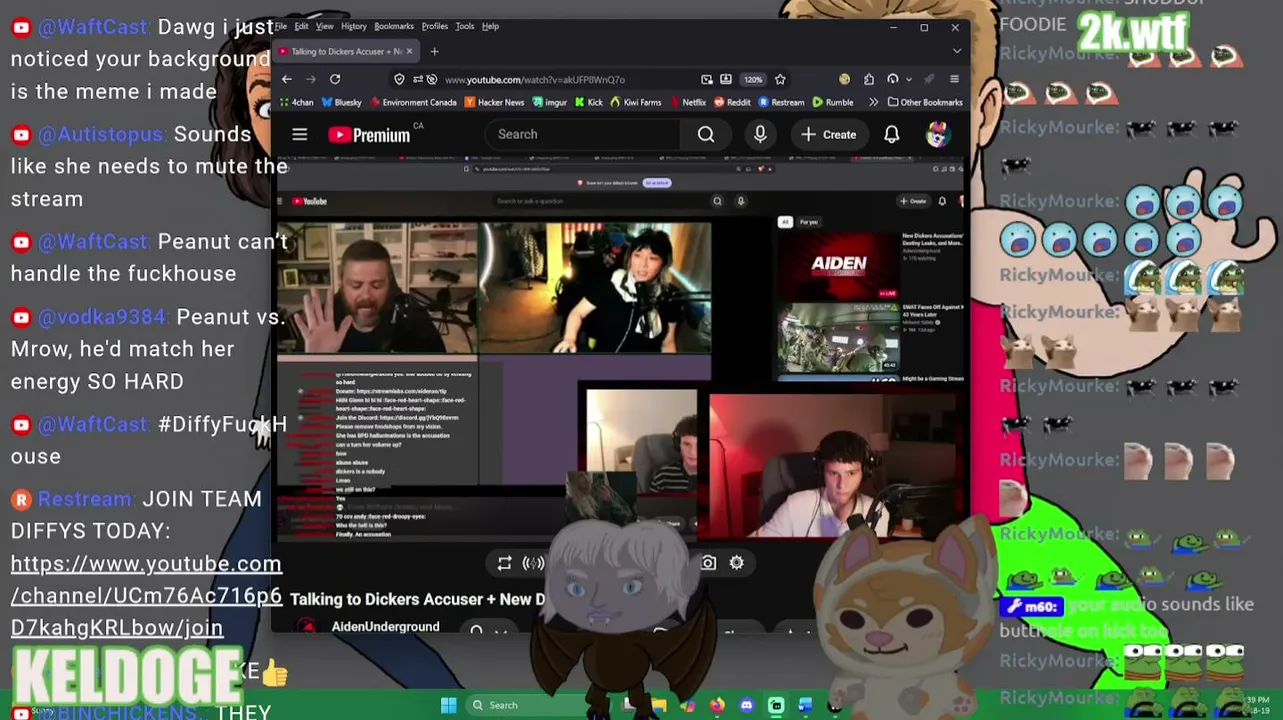The height and width of the screenshot is (720, 1283).
Task: Open the Firefox extensions puzzle icon
Action: click(868, 79)
